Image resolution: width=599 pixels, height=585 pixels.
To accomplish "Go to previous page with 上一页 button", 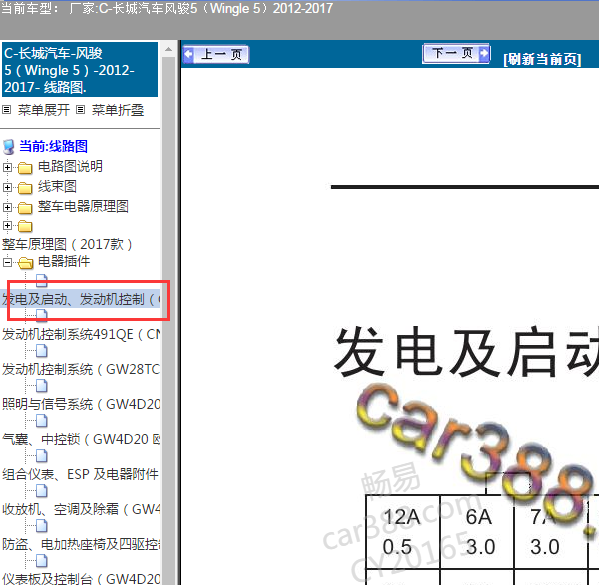I will 216,54.
